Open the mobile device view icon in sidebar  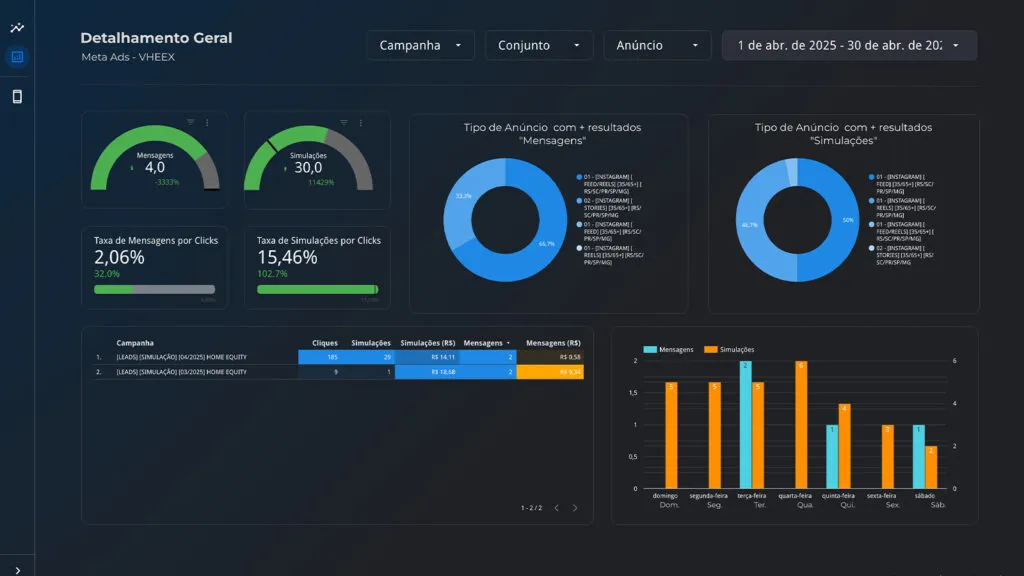coord(17,97)
